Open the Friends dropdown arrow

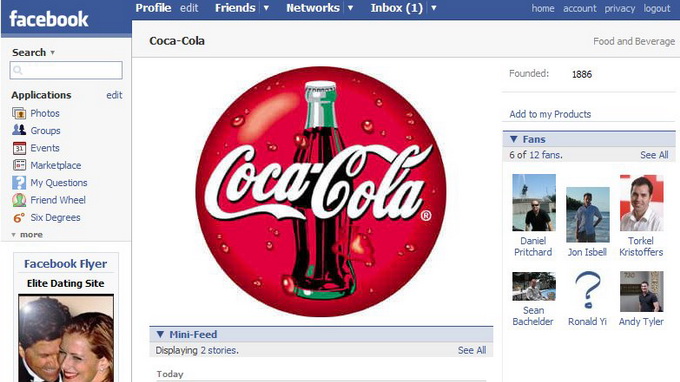coord(266,8)
